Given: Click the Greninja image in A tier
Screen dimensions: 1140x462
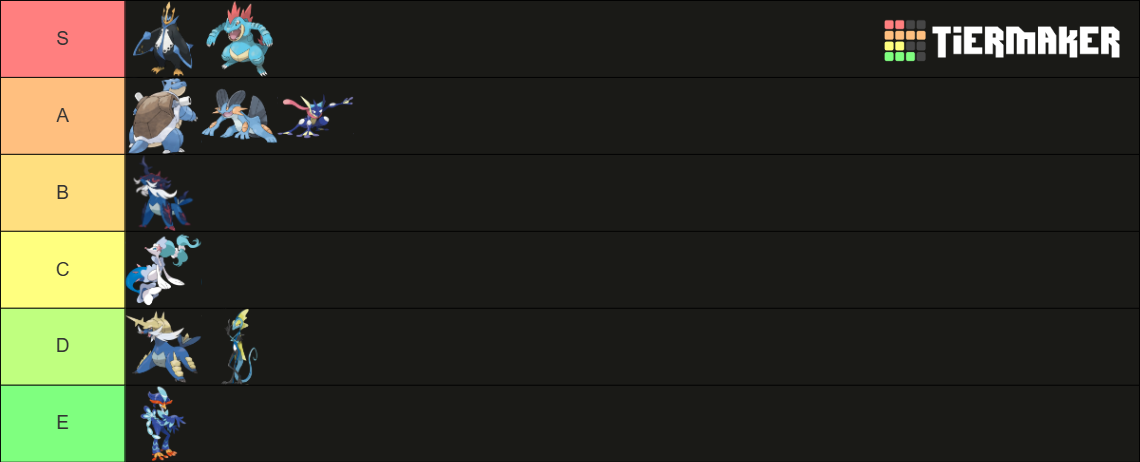Looking at the screenshot, I should tap(316, 116).
